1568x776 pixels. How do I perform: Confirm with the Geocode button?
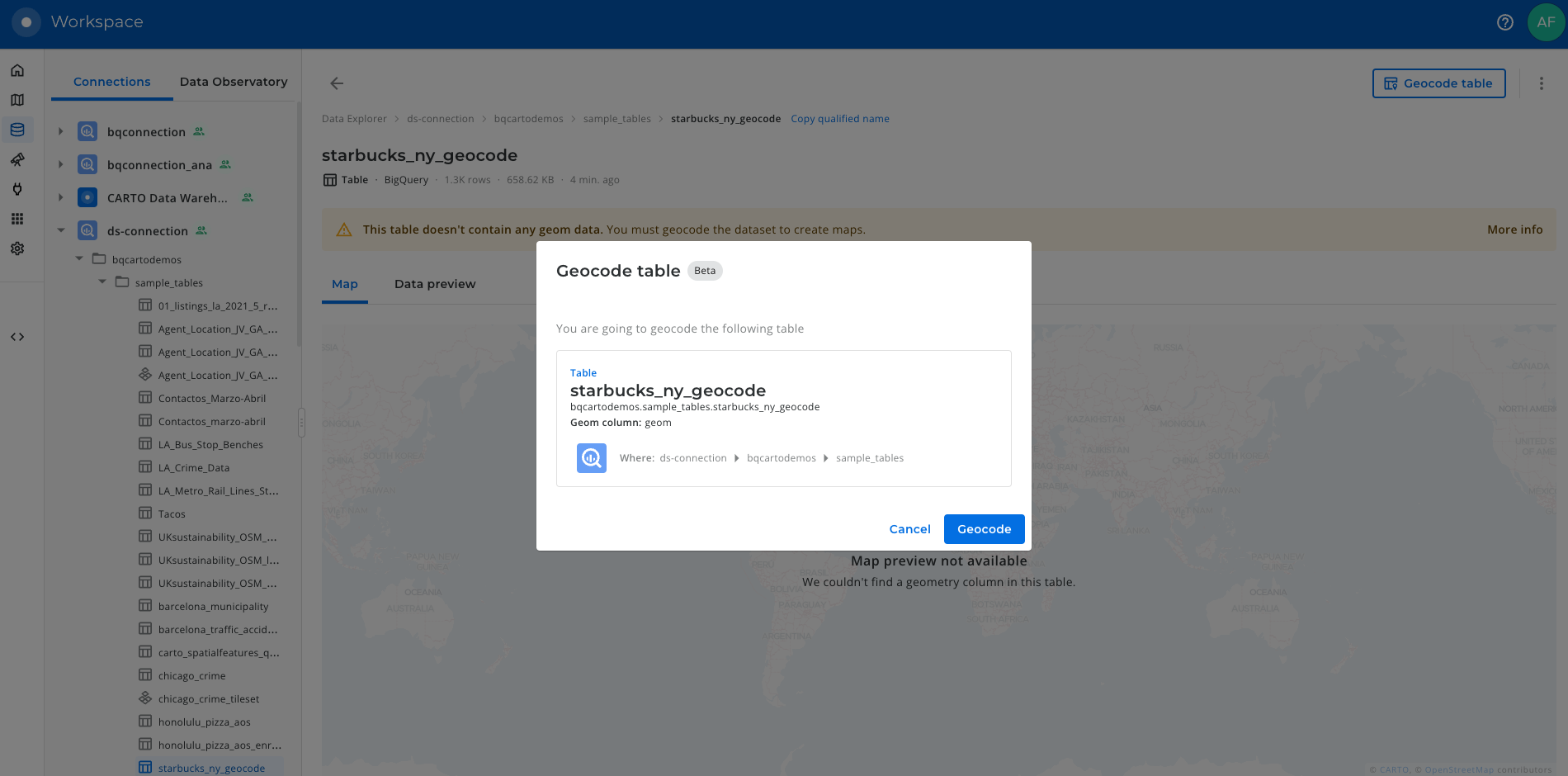pos(984,529)
